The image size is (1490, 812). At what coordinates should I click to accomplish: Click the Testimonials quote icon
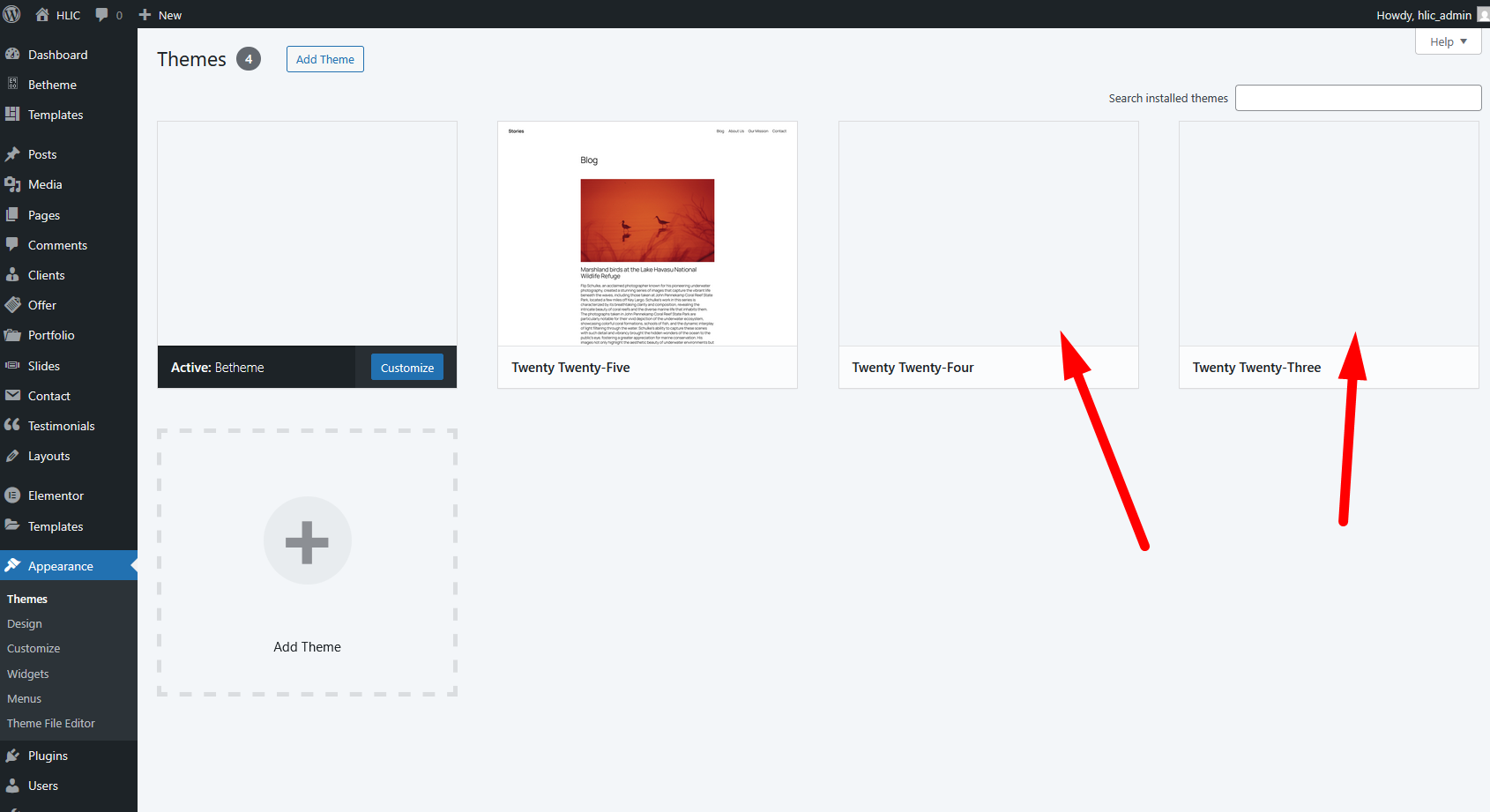(12, 425)
